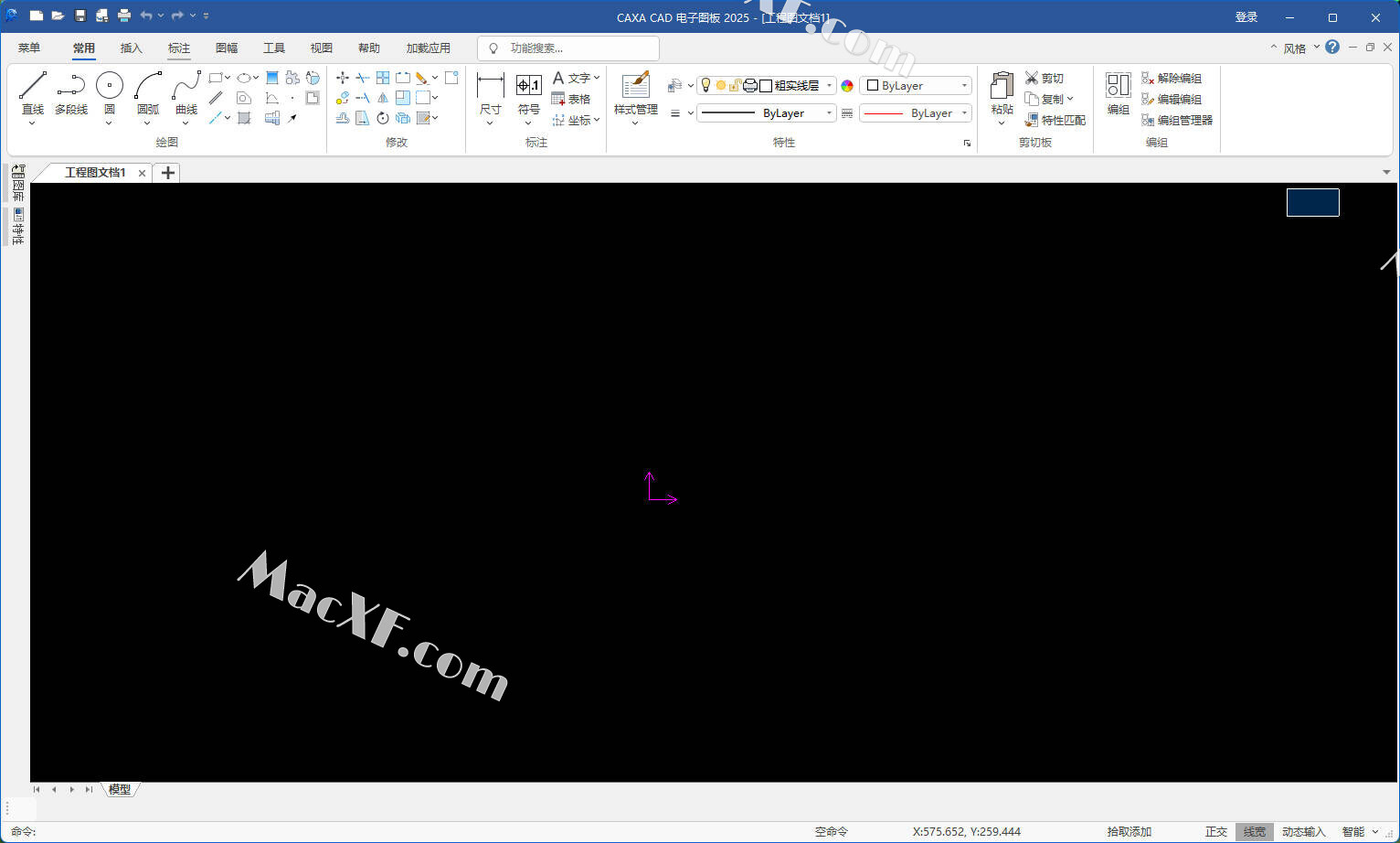Toggle 线宽 line width display

[x=1255, y=832]
